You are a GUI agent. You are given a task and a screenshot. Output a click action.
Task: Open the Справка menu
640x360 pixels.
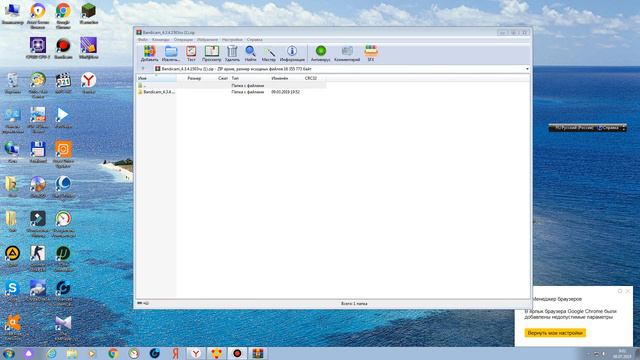pos(255,40)
